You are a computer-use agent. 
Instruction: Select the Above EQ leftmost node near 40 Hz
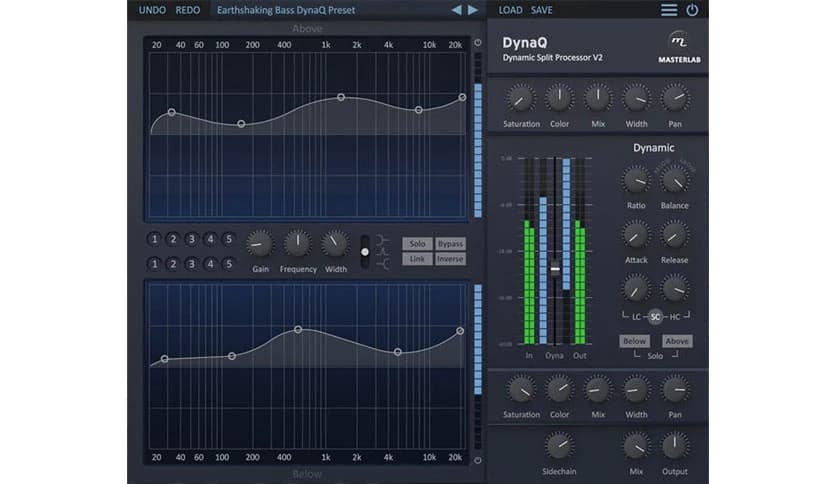point(171,112)
